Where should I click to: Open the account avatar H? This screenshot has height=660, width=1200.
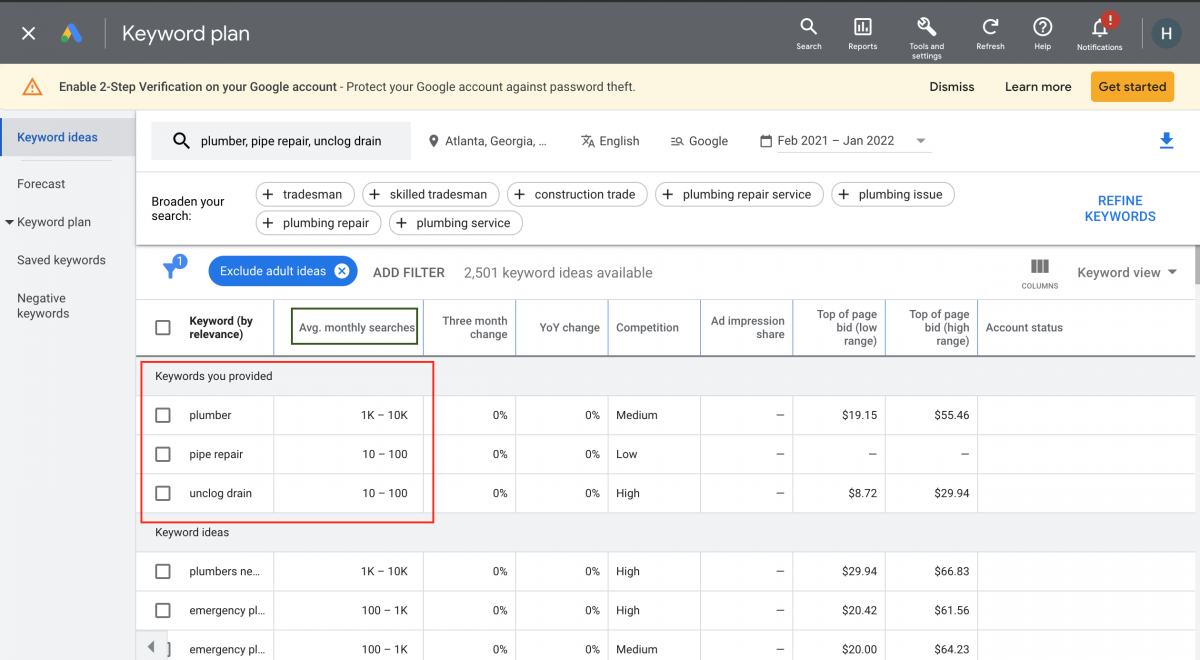(x=1166, y=33)
